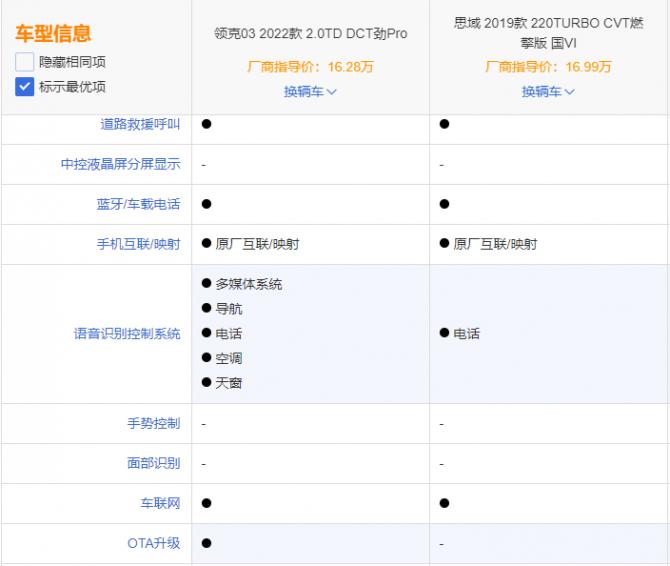Click the 多媒体系统 bullet item for 领克03
Image resolution: width=670 pixels, height=566 pixels.
click(248, 284)
